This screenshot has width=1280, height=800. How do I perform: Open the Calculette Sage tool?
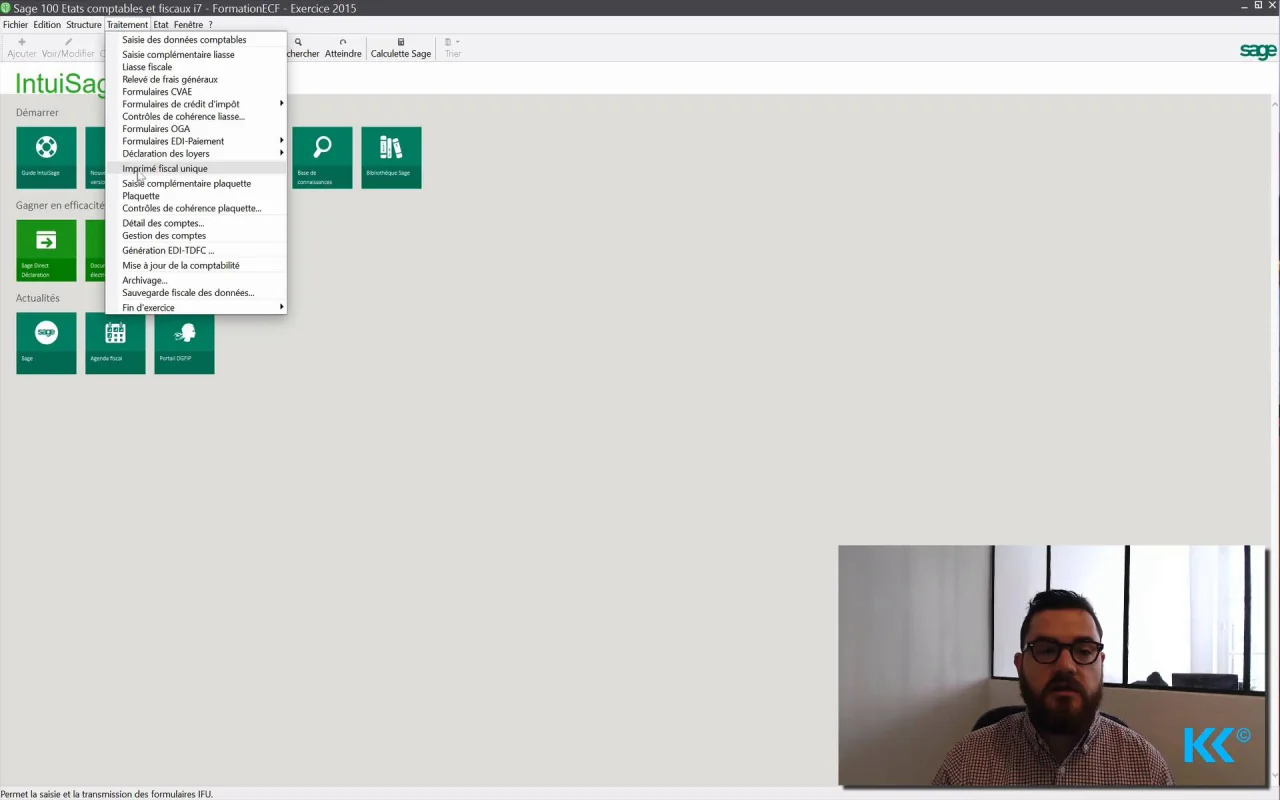401,48
